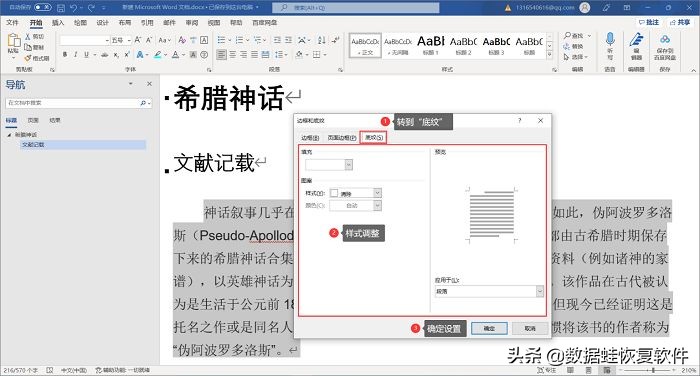
Task: Toggle Show paragraph marks icon
Action: click(x=336, y=40)
